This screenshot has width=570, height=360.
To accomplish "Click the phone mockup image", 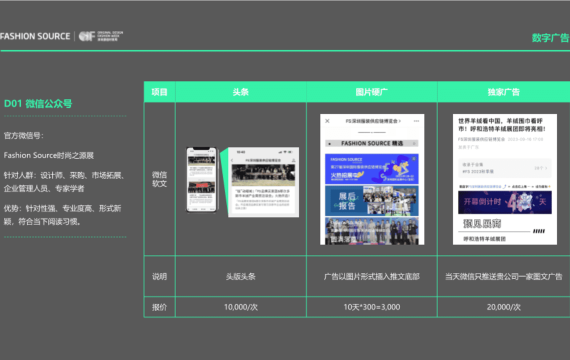I will 202,180.
